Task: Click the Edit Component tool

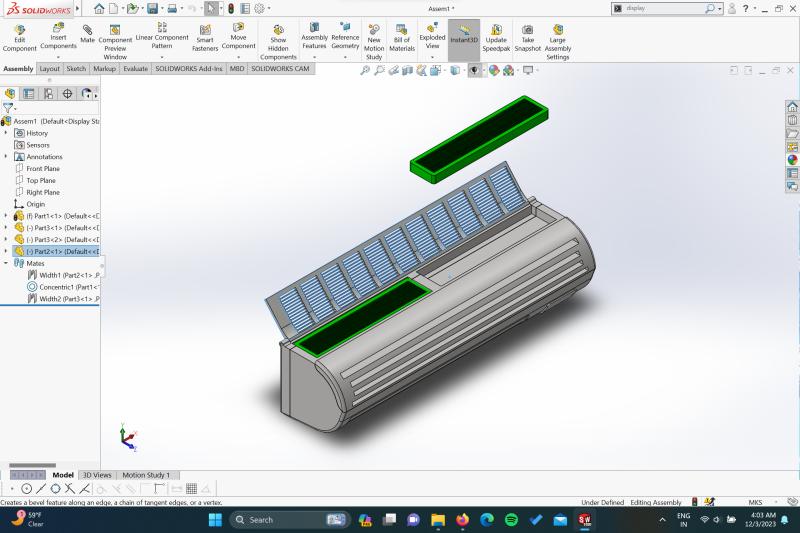Action: [x=19, y=38]
